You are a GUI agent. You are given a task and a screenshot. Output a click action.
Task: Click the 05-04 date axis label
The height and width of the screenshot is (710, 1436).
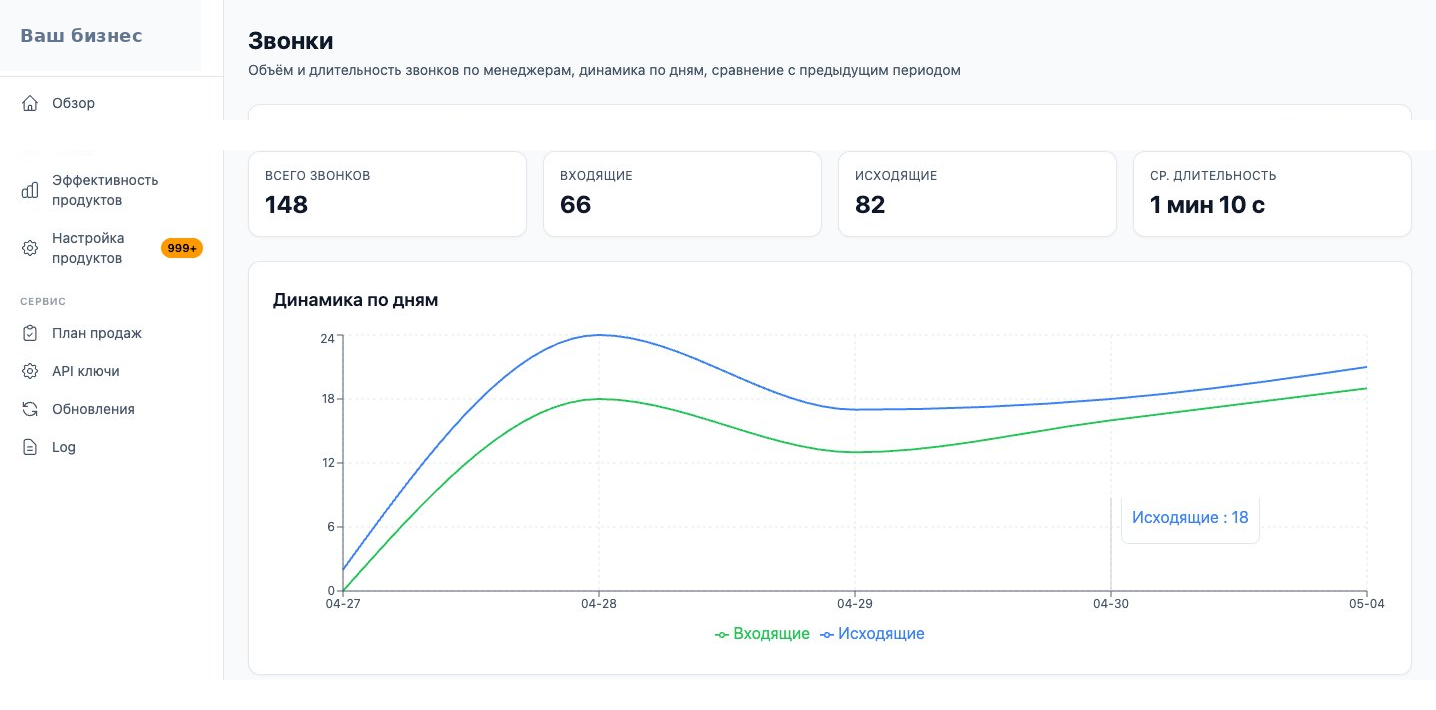click(x=1366, y=604)
